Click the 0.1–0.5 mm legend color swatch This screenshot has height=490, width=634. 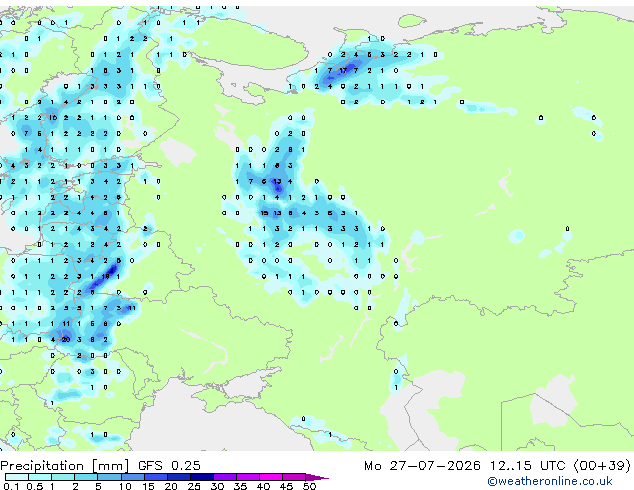(x=17, y=477)
